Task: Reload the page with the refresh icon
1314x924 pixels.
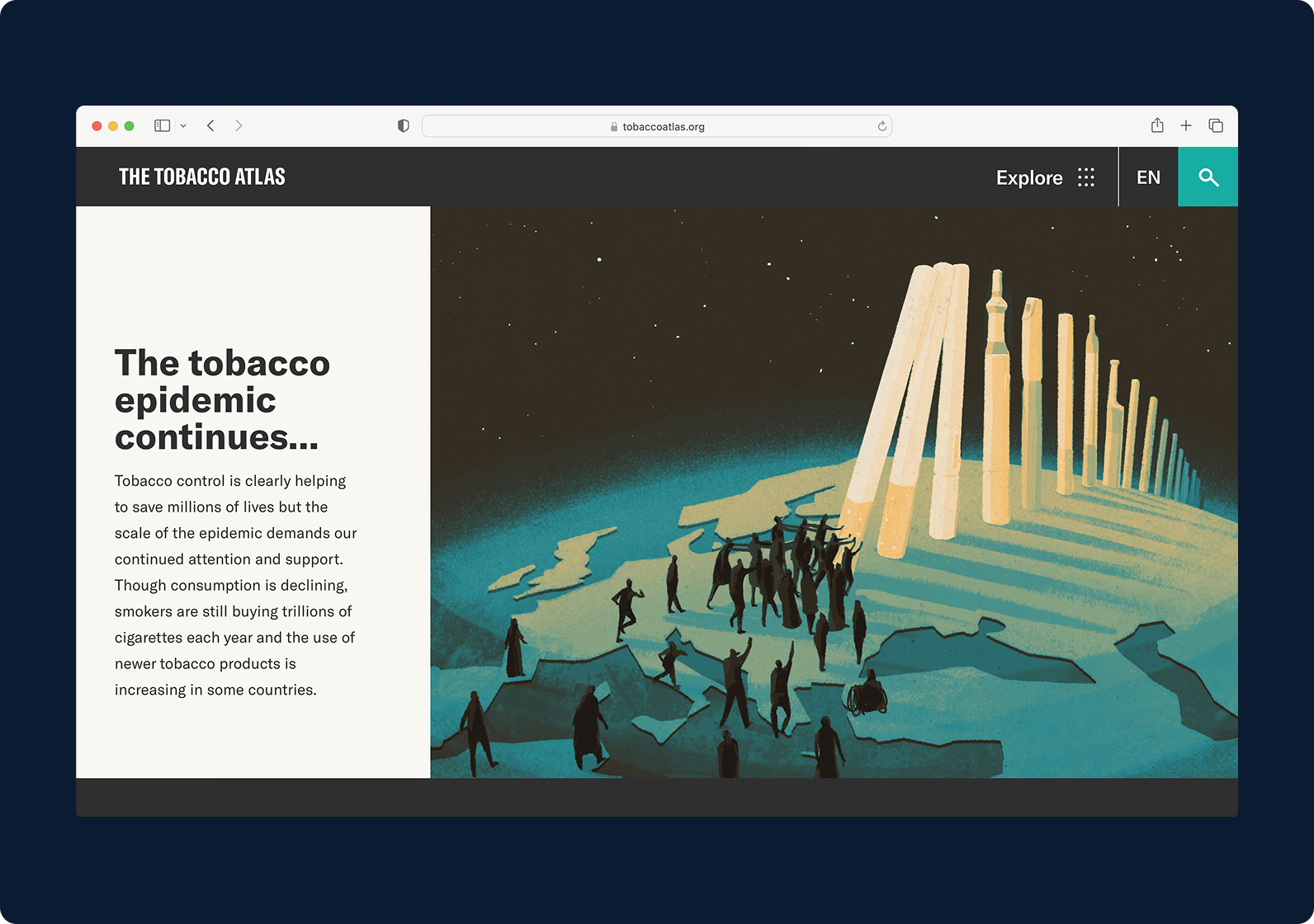Action: coord(882,126)
